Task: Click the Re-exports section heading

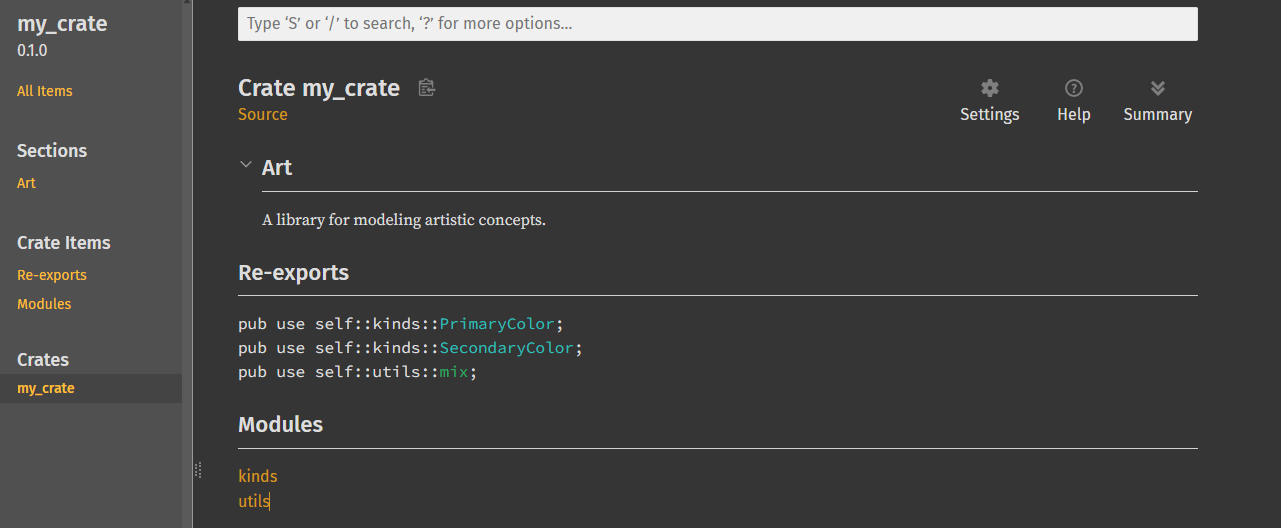Action: (293, 272)
